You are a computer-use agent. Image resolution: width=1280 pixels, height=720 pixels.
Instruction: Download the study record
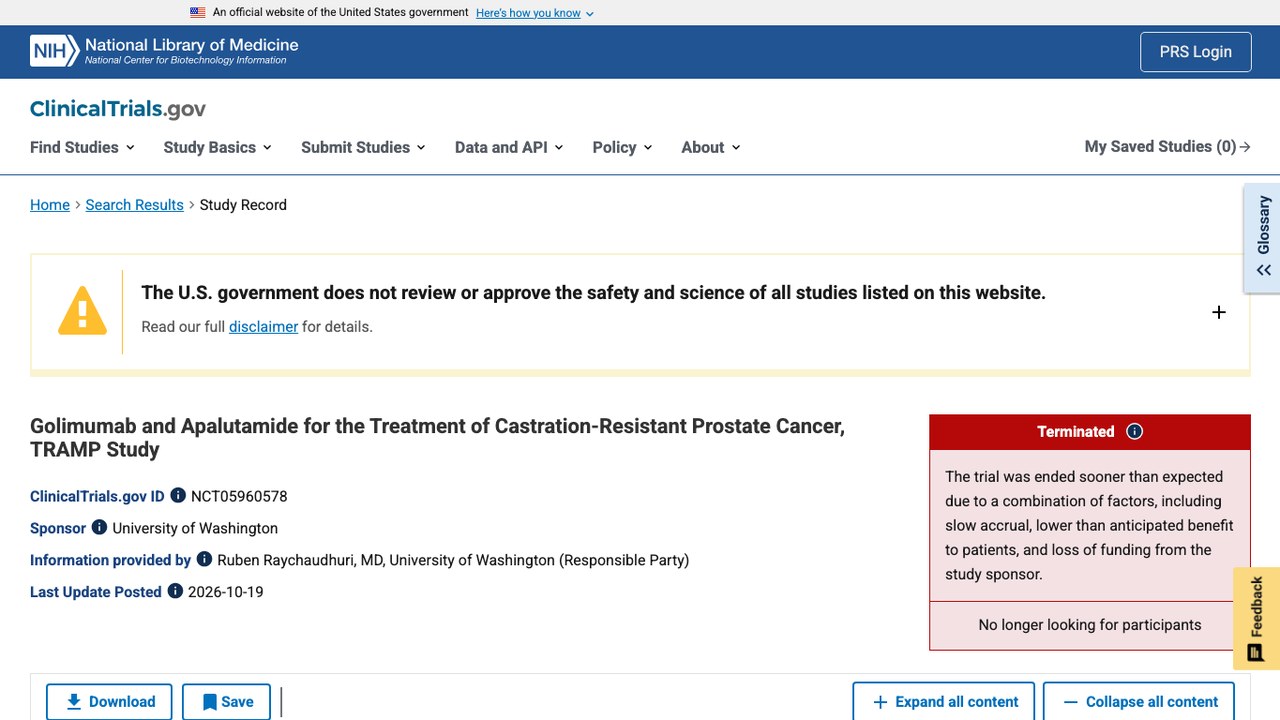pos(109,702)
